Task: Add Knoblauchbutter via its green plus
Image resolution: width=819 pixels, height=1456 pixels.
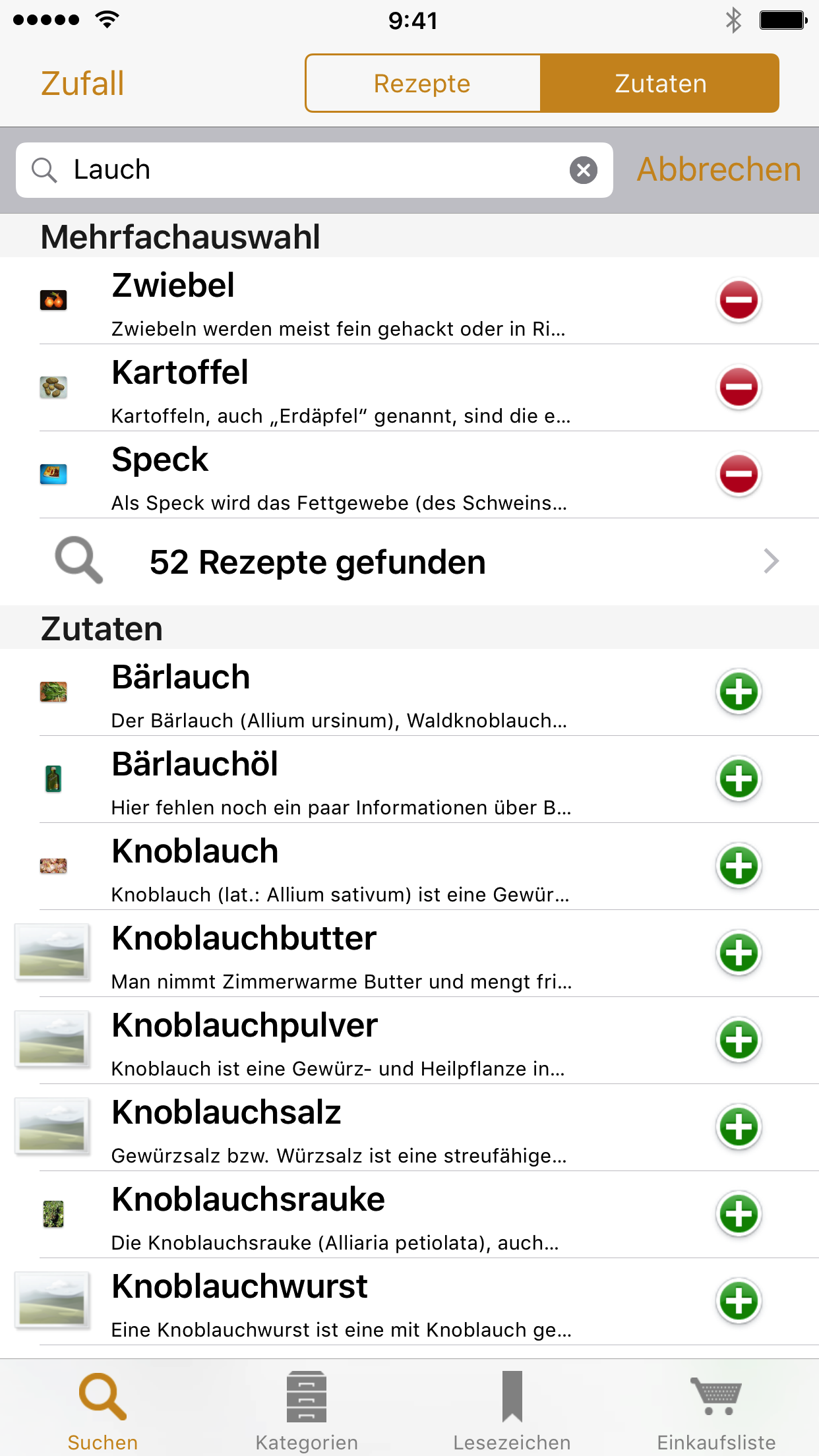Action: pos(739,953)
